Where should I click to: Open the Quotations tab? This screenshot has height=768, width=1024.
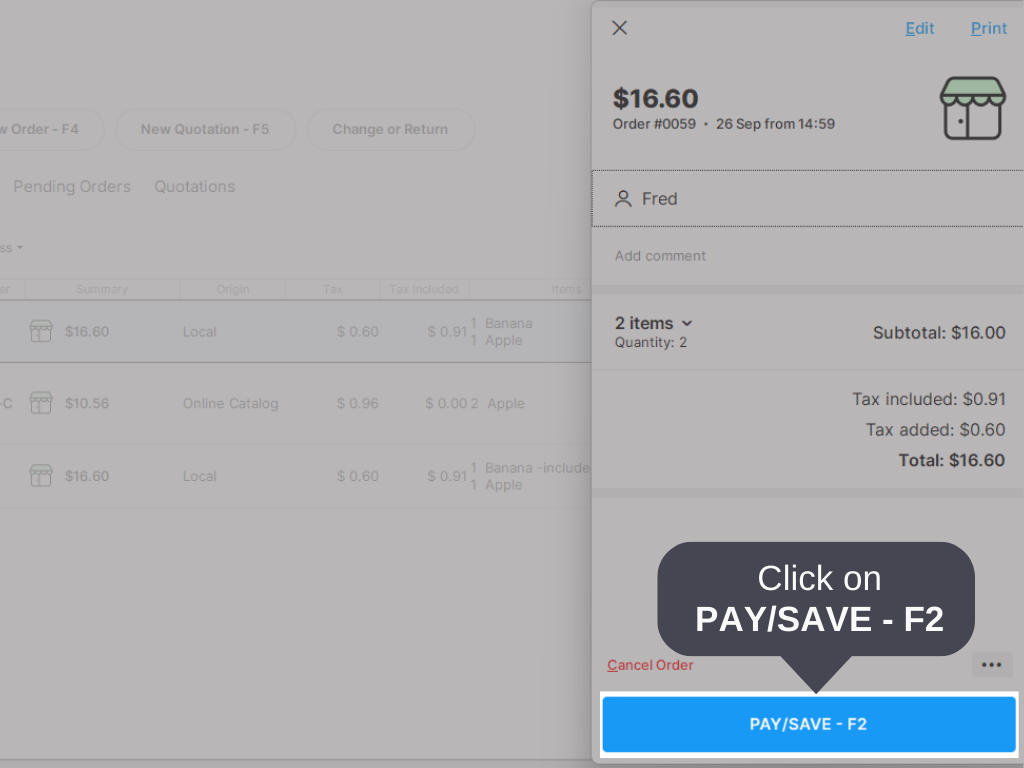click(x=194, y=187)
